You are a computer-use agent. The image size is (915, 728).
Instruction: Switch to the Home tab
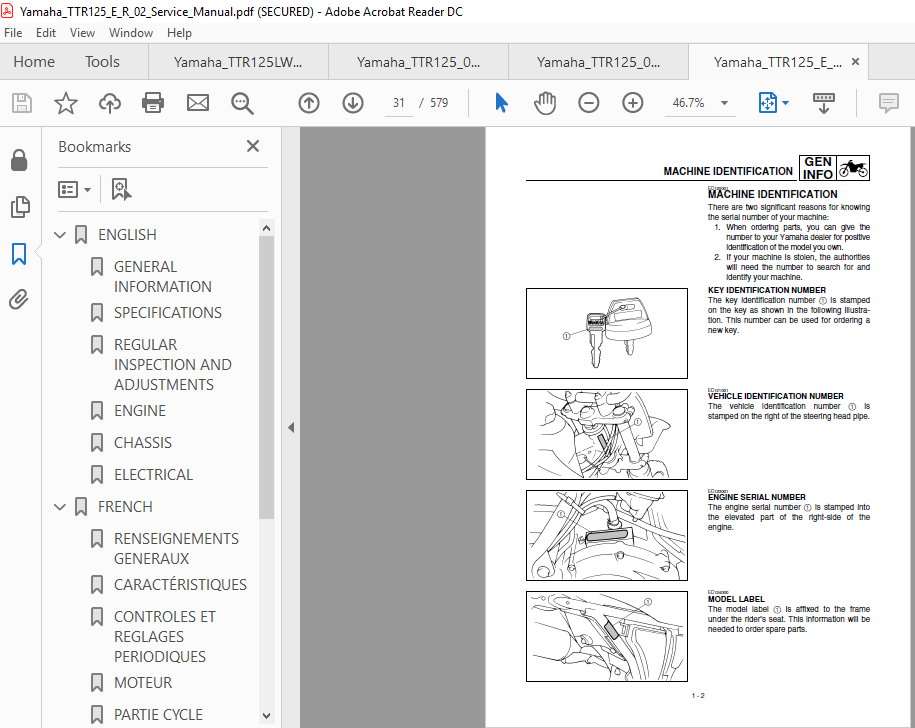(x=34, y=61)
